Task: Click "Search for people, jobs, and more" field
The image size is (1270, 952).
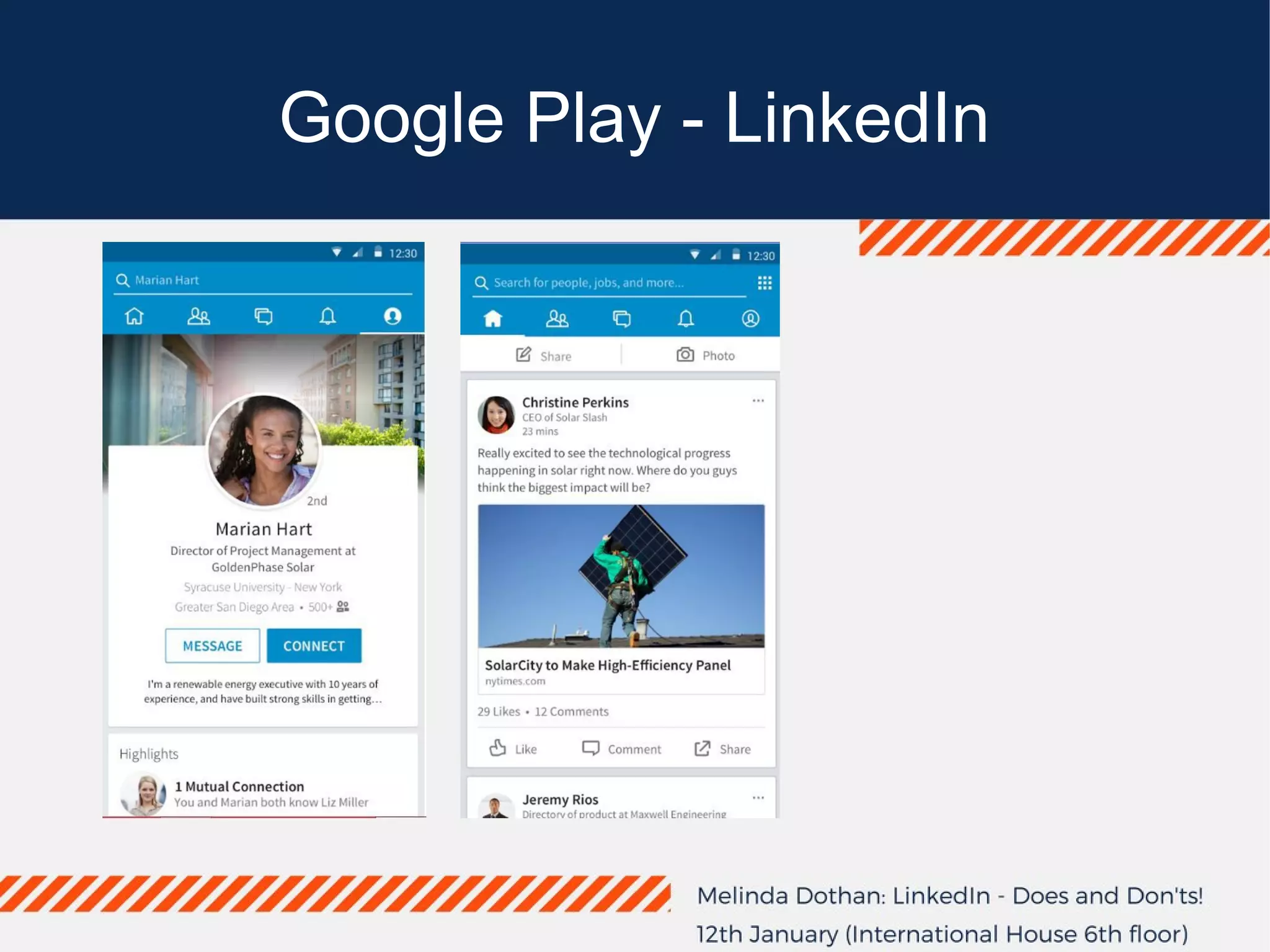Action: coord(609,283)
